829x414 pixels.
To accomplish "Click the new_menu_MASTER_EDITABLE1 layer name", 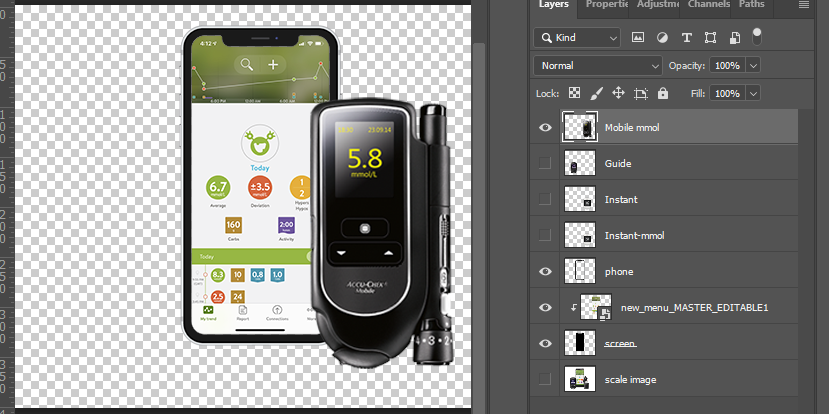I will (x=694, y=308).
